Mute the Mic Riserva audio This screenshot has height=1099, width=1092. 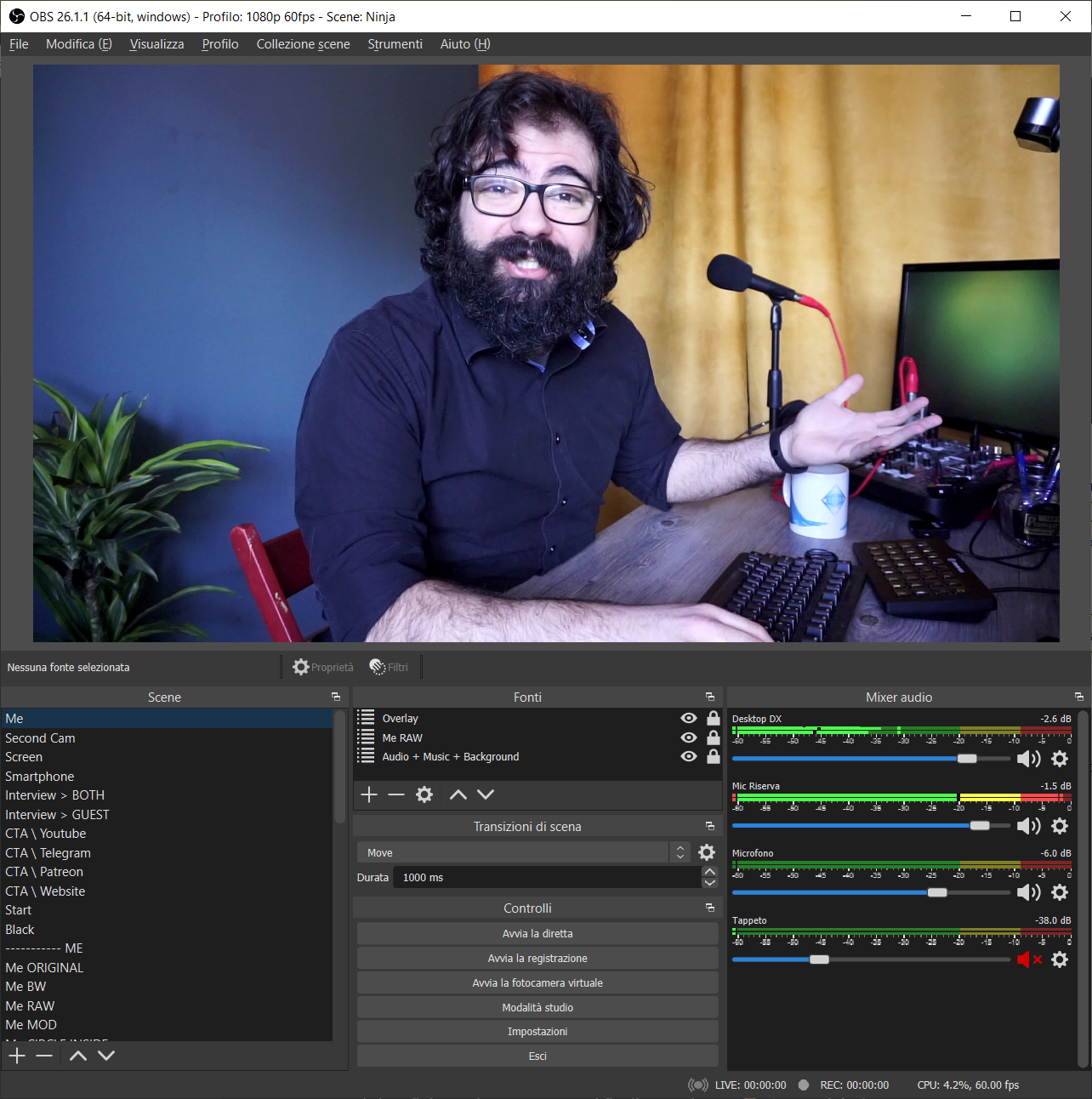click(1029, 826)
